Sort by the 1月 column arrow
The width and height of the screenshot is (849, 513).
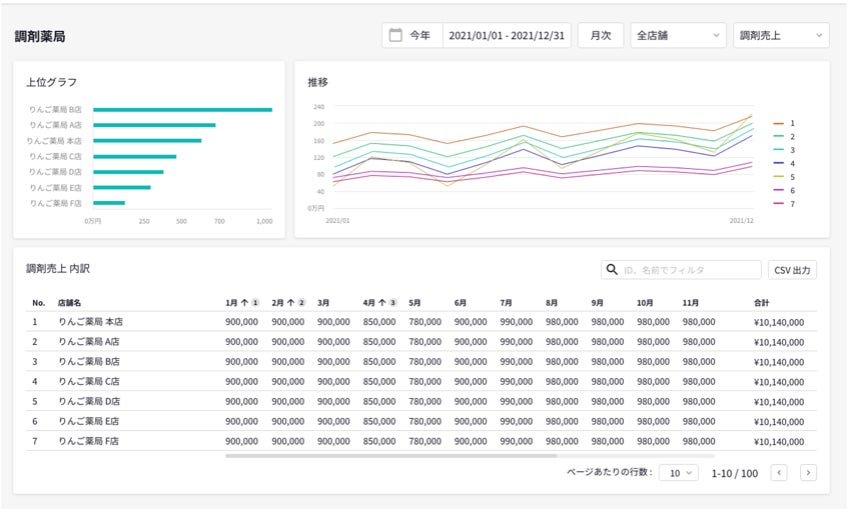[x=246, y=302]
